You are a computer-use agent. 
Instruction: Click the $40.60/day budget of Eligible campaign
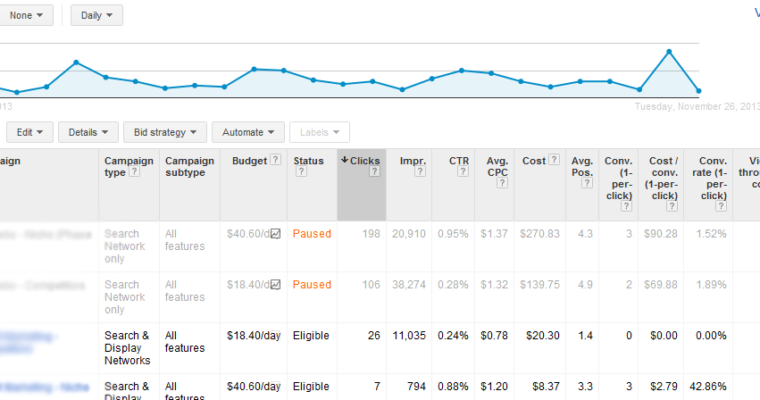pos(253,386)
